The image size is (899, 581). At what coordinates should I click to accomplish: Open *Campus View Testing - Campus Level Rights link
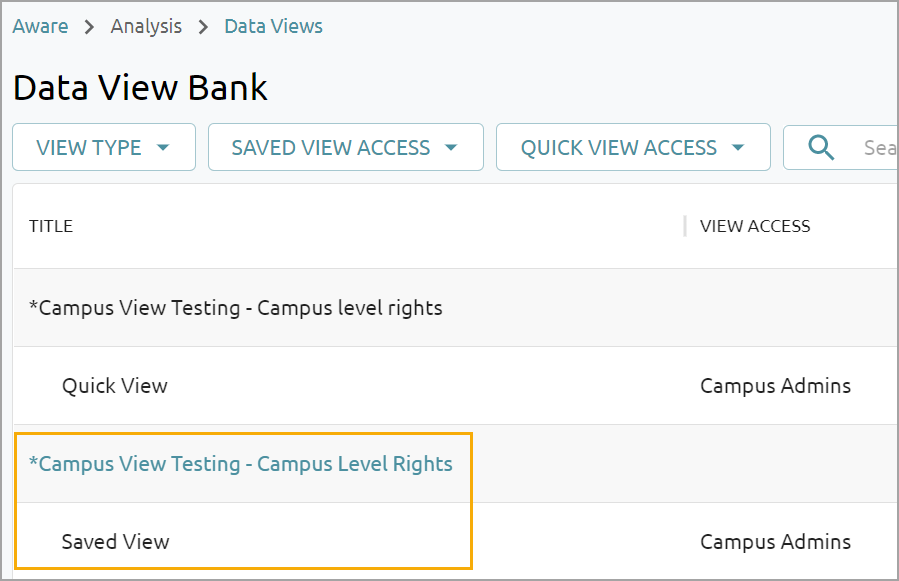click(x=241, y=463)
